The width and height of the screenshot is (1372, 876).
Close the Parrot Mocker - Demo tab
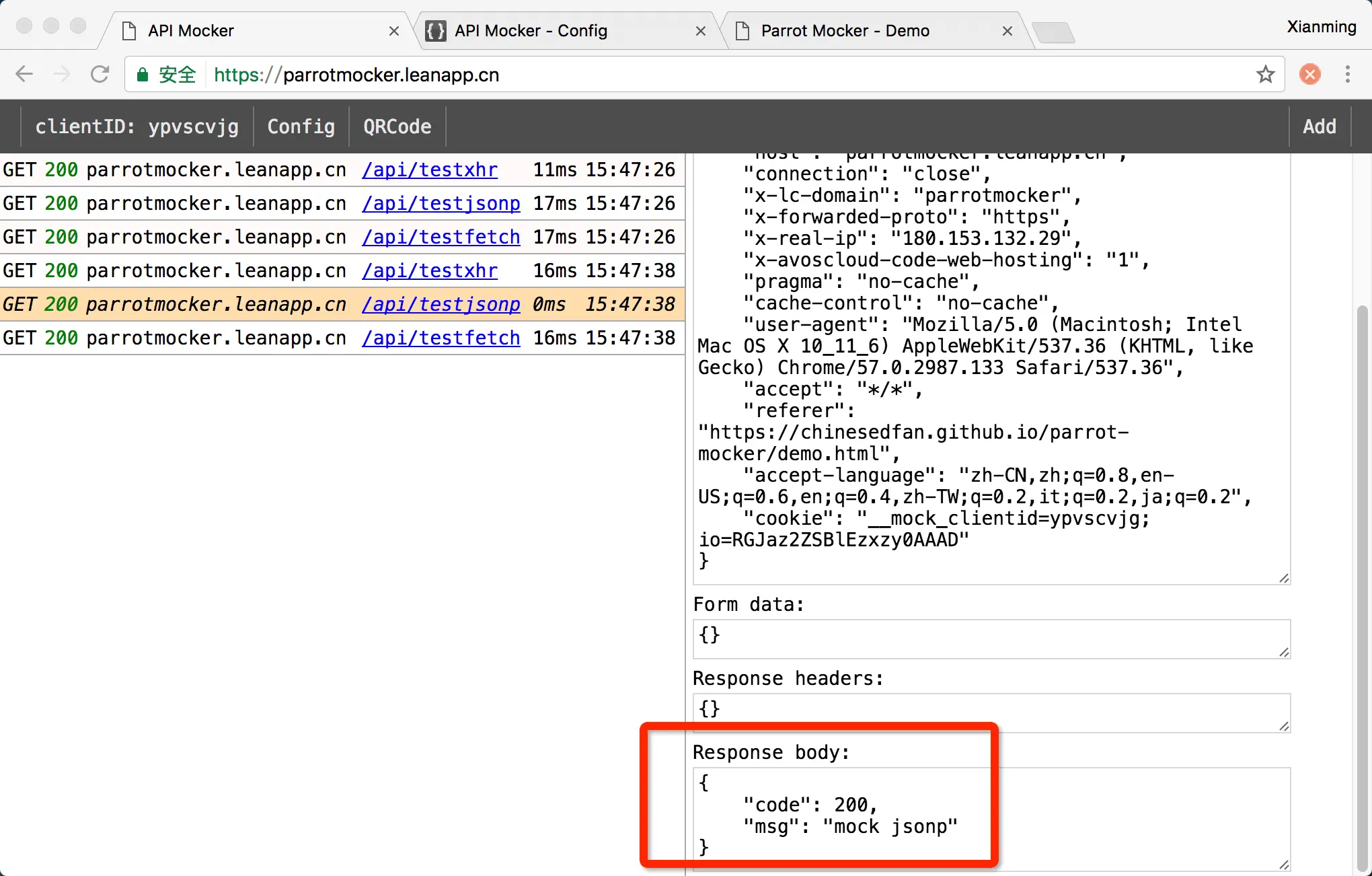1007,31
